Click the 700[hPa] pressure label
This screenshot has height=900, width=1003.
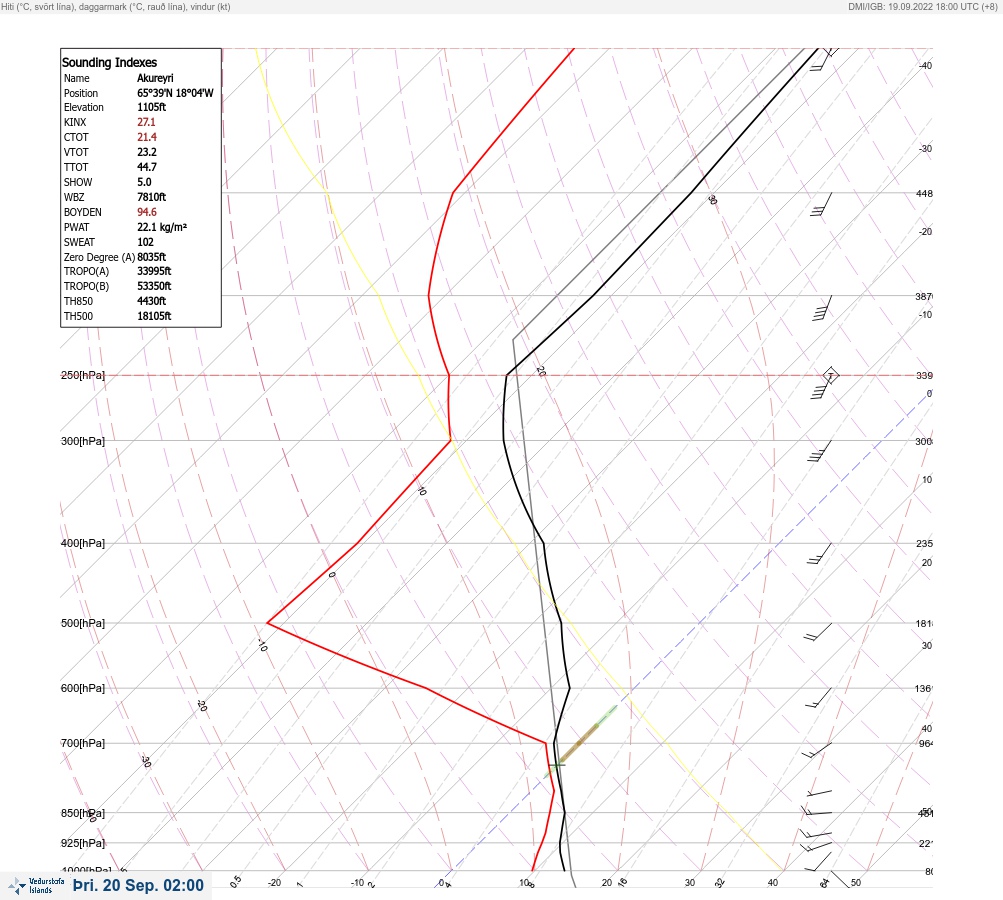click(83, 743)
